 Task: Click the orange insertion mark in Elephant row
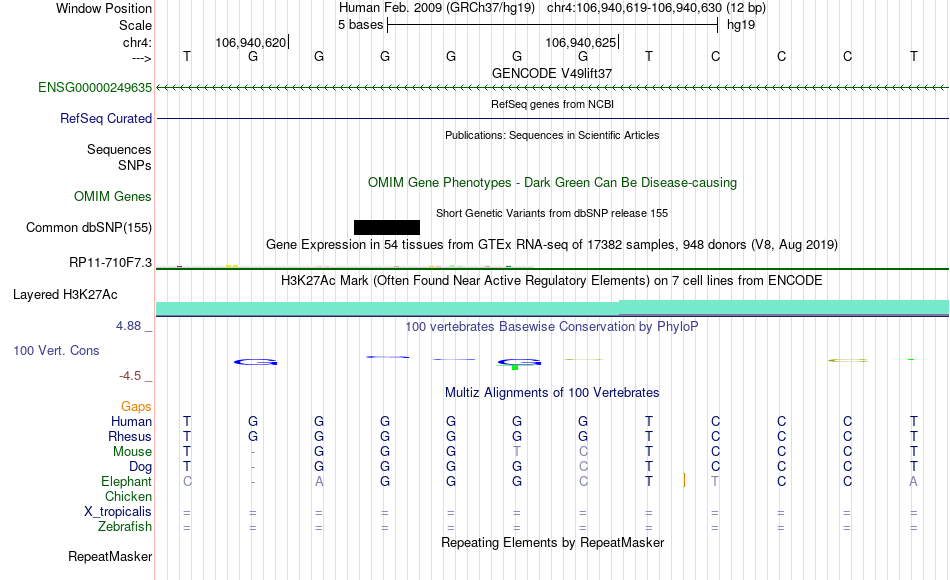point(684,480)
